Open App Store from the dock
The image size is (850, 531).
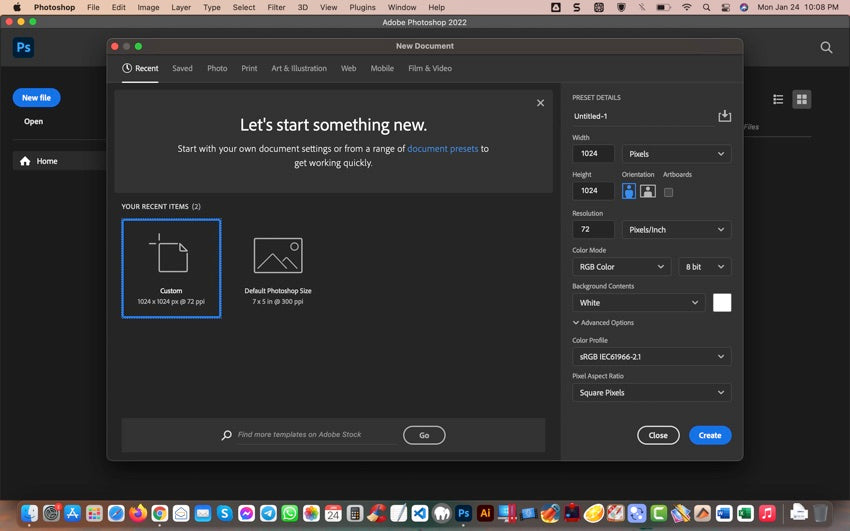pos(73,513)
